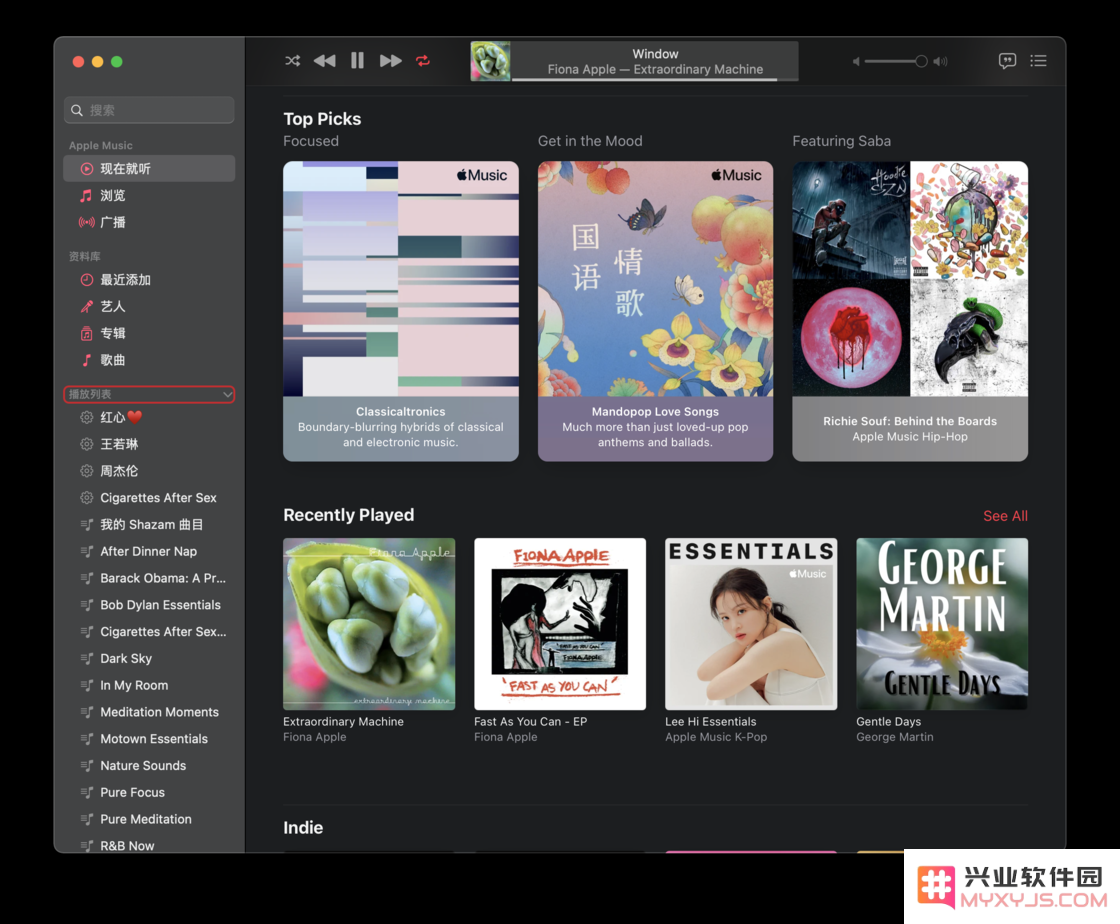
Task: Open the Motown Essentials playlist
Action: [x=149, y=739]
